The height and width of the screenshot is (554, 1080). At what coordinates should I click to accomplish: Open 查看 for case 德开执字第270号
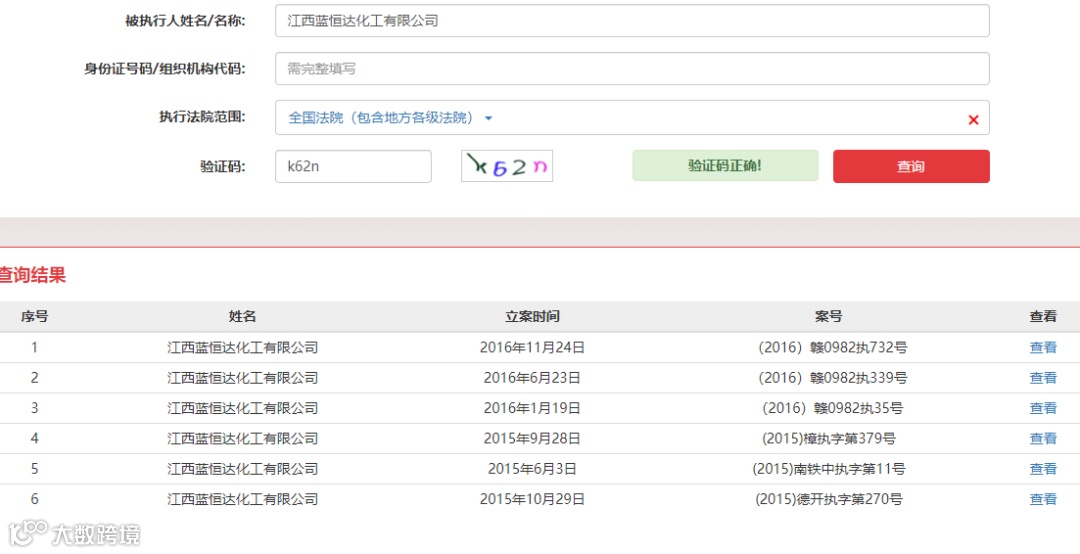point(1042,499)
